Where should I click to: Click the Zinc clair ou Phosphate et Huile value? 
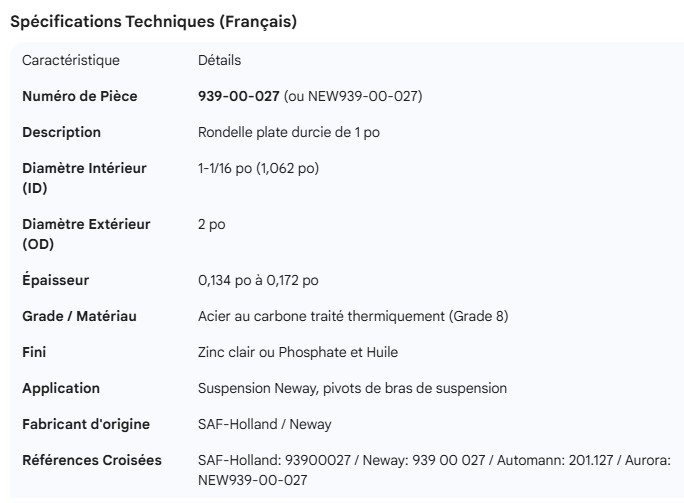coord(305,352)
